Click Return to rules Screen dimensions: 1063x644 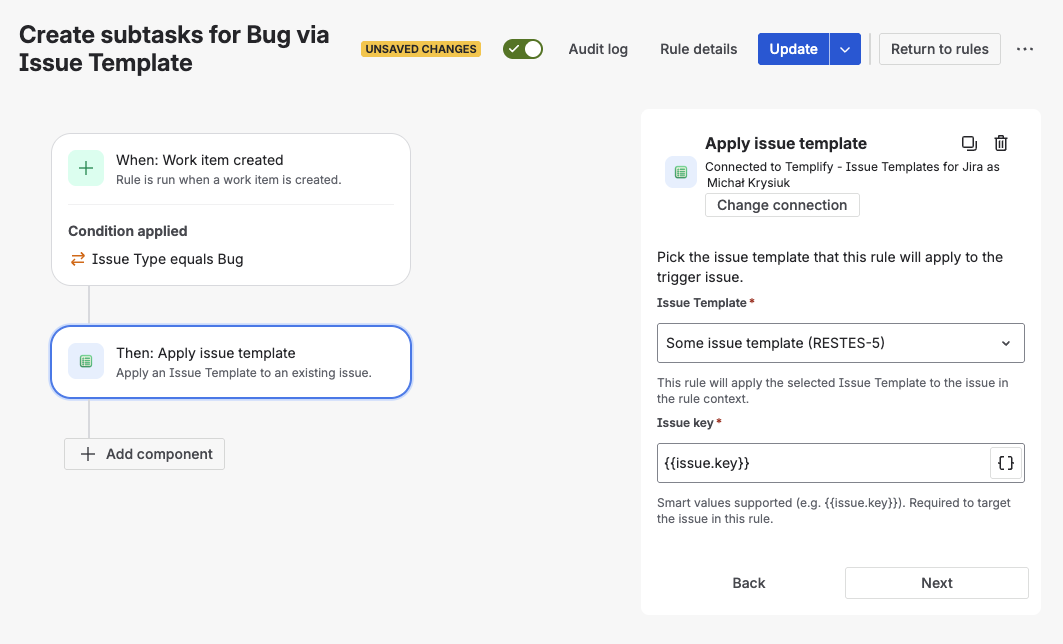(939, 48)
